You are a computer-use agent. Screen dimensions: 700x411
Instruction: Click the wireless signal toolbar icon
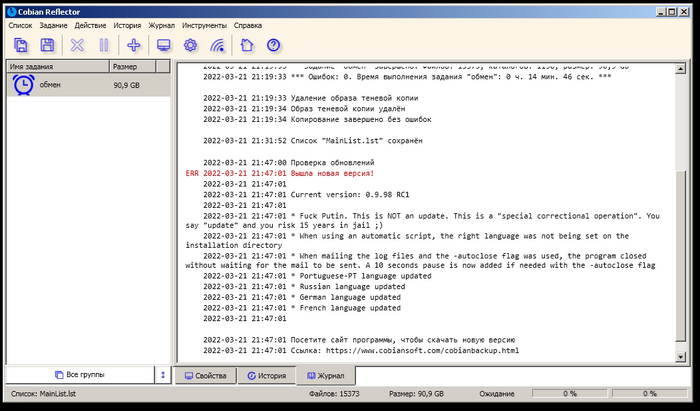[217, 44]
